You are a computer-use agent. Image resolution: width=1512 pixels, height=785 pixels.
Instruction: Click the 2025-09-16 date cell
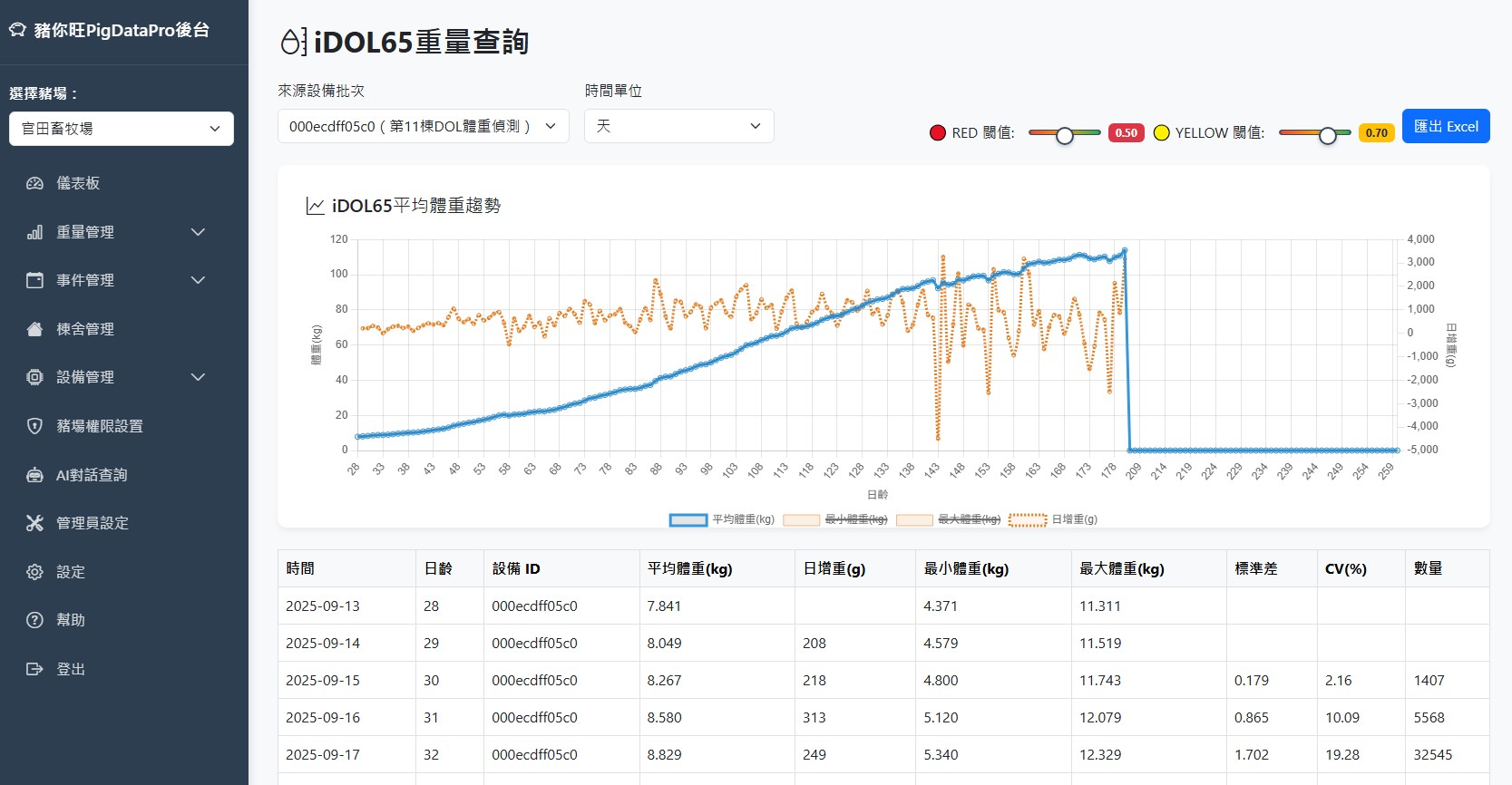pyautogui.click(x=346, y=717)
